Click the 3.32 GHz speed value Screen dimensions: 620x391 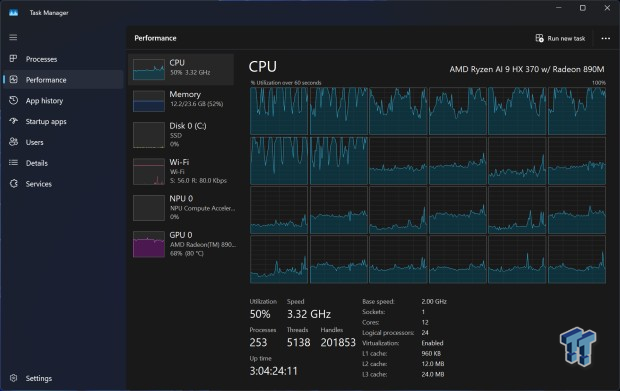click(309, 314)
